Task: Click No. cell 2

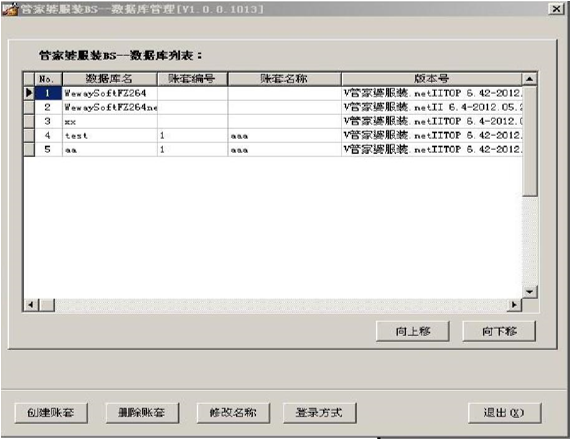Action: pyautogui.click(x=48, y=107)
